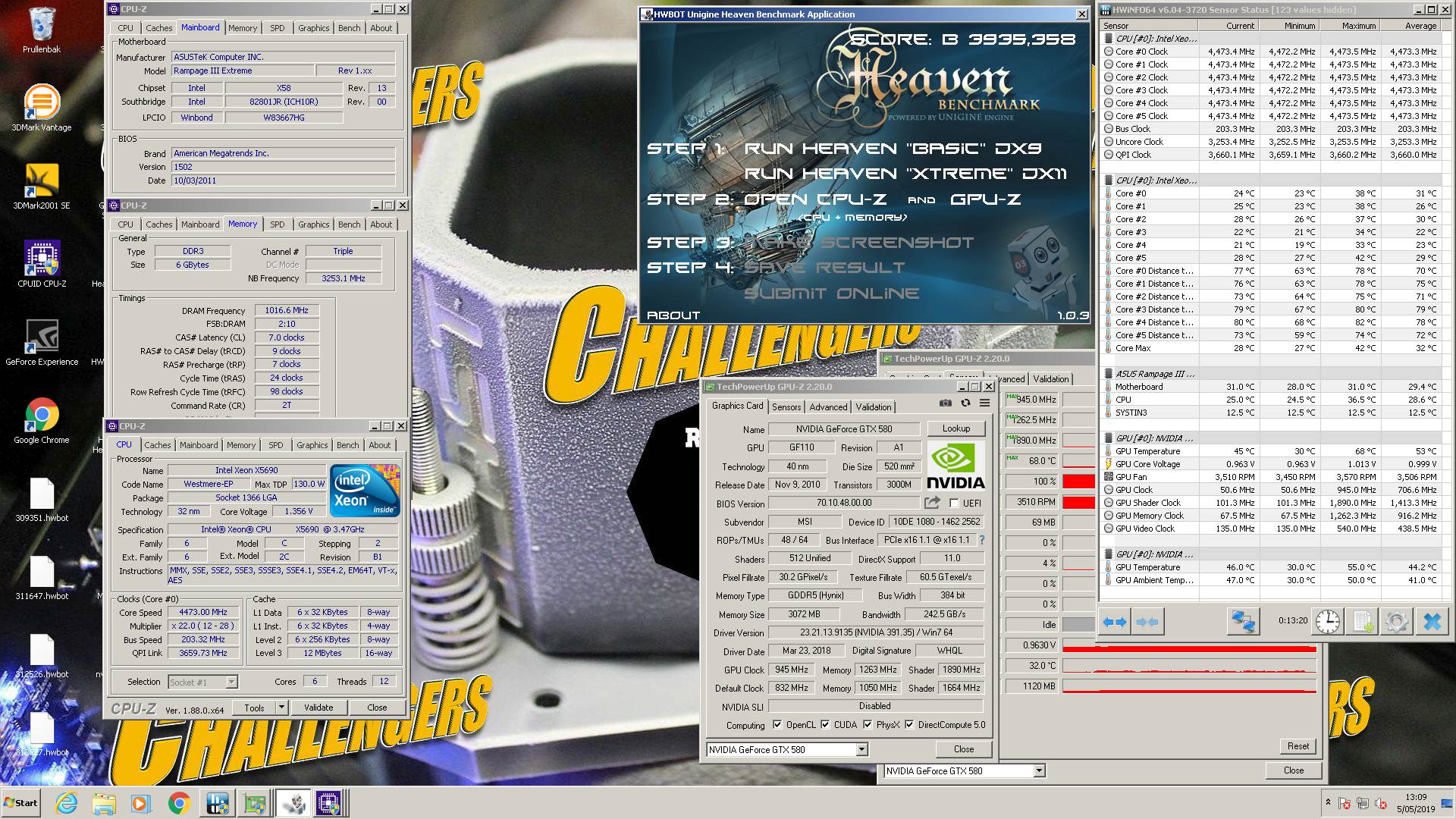Open Caches tab in CPU-Z processor window
The width and height of the screenshot is (1456, 819).
pos(158,445)
